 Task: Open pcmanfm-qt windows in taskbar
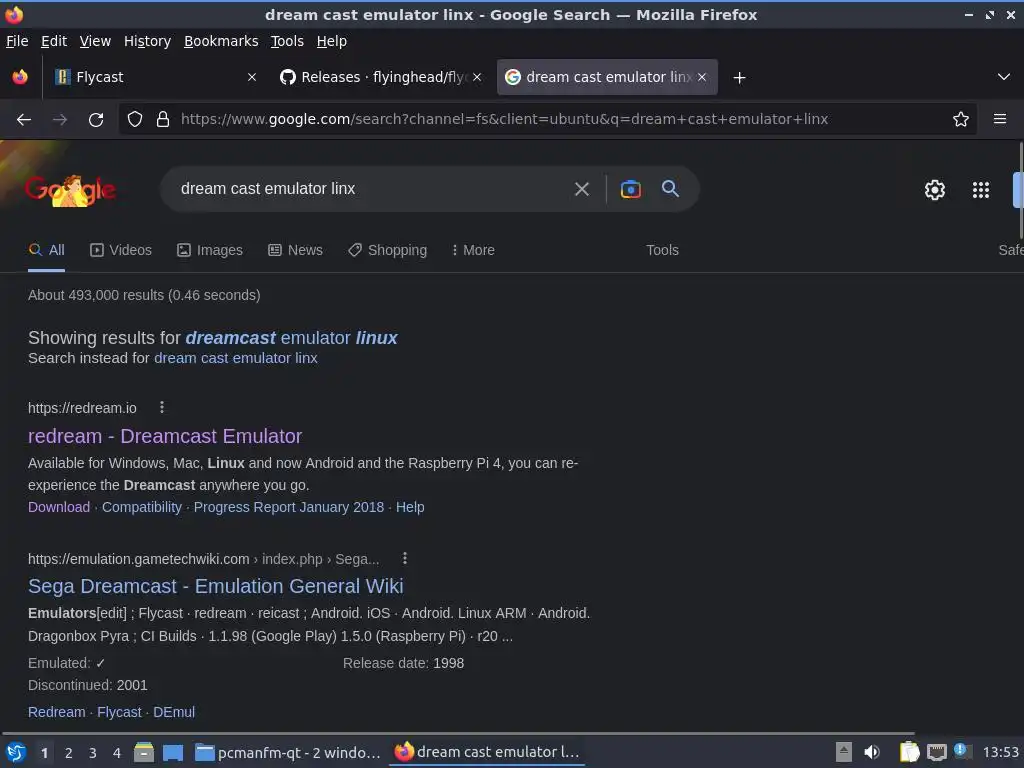[288, 753]
